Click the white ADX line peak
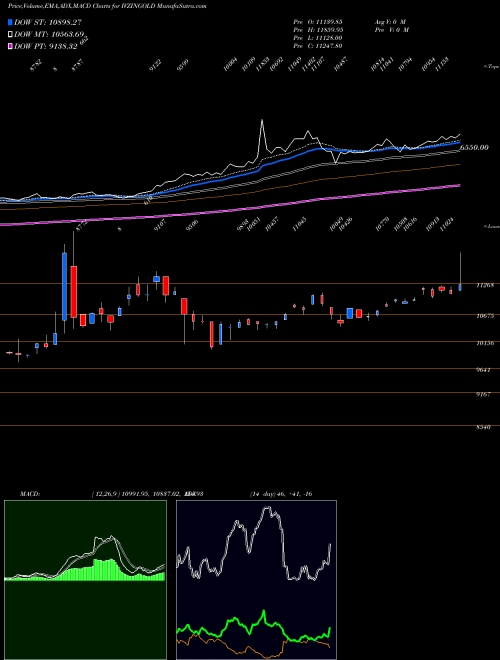Screen dimensions: 500x660 tap(268, 508)
